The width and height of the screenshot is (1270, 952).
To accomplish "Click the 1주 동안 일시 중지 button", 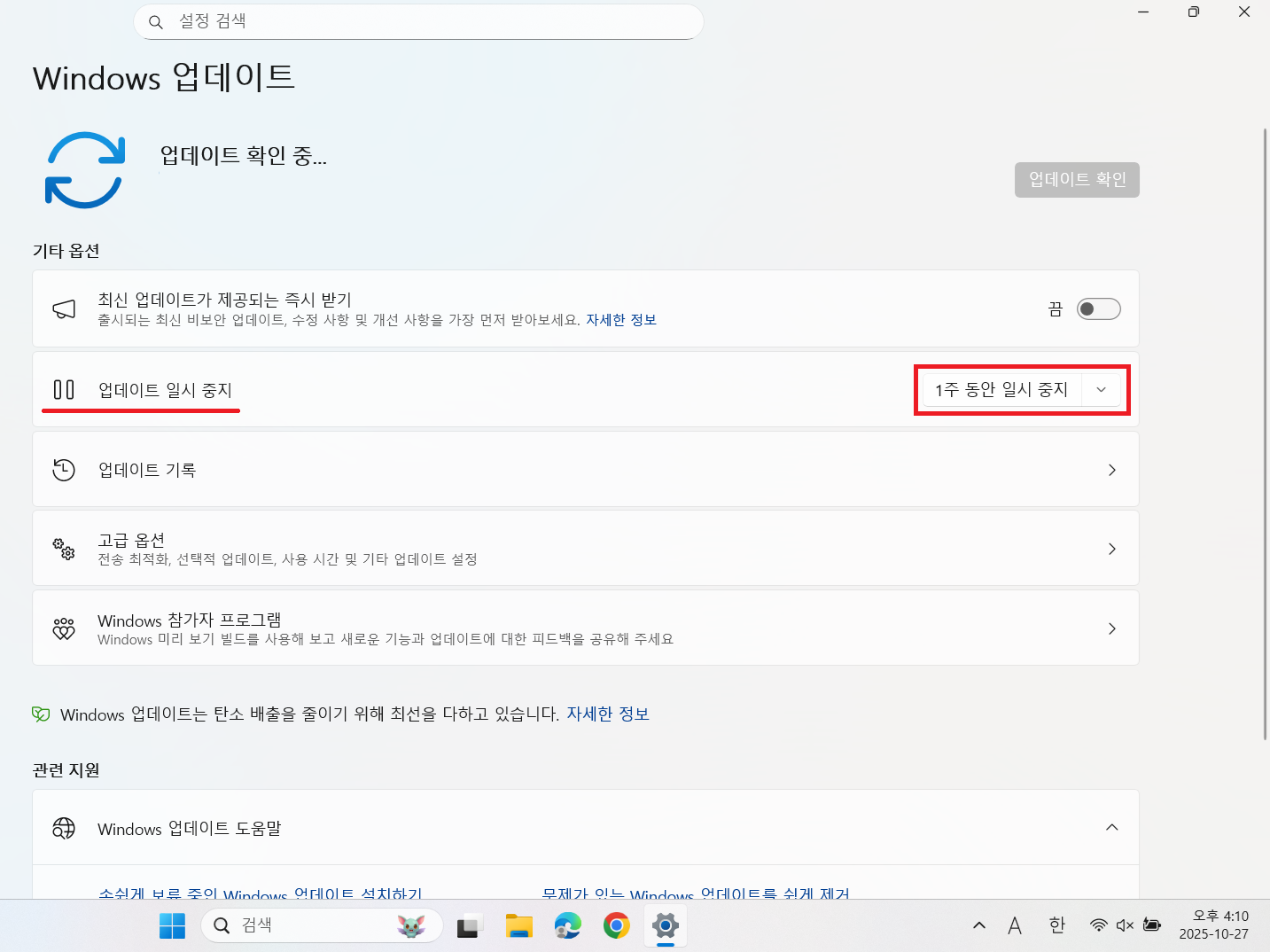I will pos(1002,389).
